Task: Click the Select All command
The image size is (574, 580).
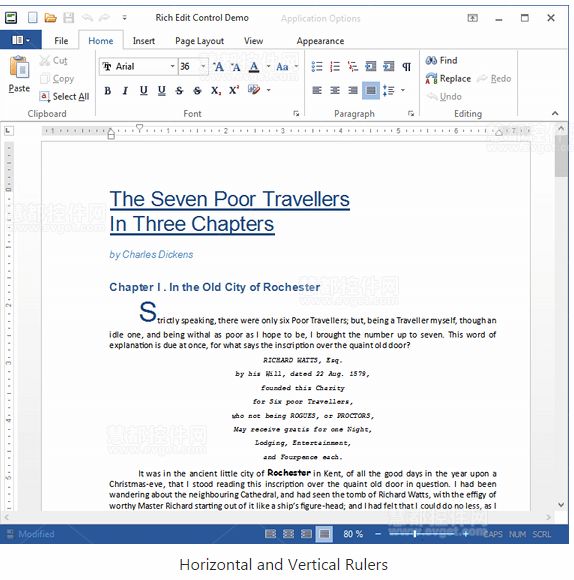Action: (x=64, y=97)
